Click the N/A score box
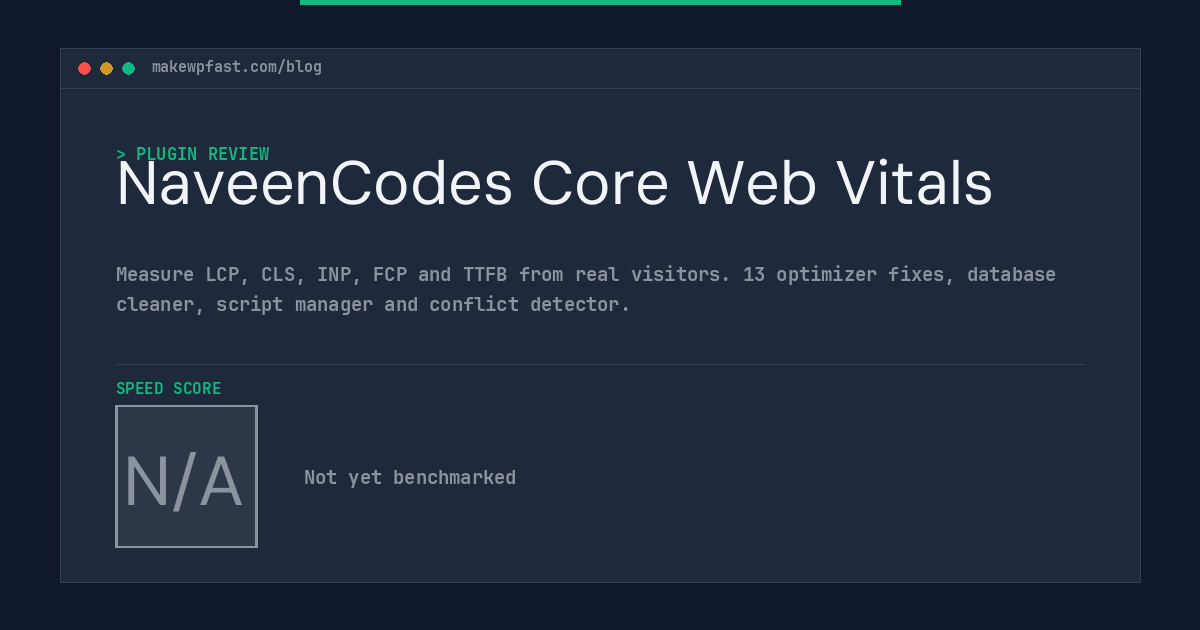The image size is (1200, 630). (186, 476)
